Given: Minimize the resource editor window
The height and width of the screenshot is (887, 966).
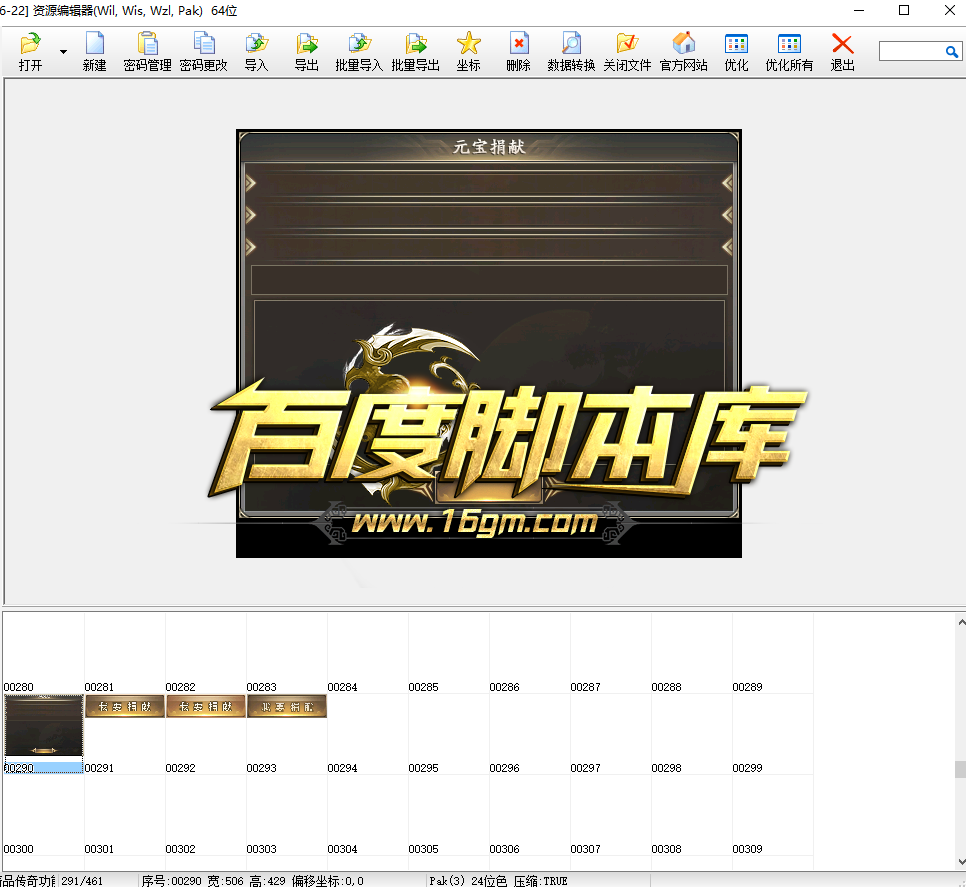Looking at the screenshot, I should click(859, 10).
